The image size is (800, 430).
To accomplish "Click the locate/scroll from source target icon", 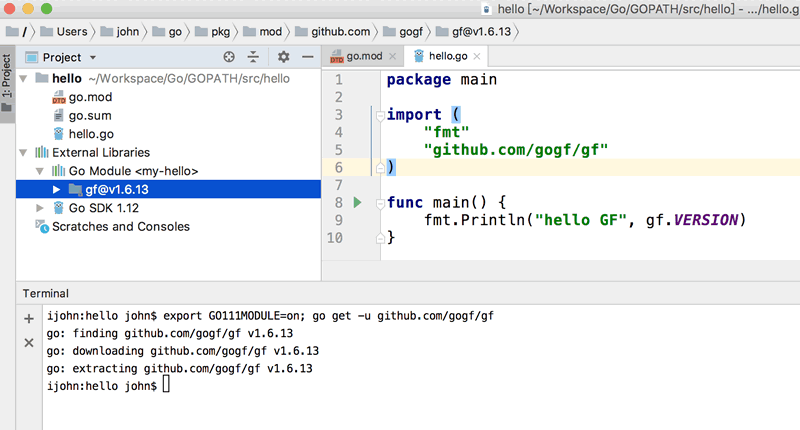I will point(229,58).
